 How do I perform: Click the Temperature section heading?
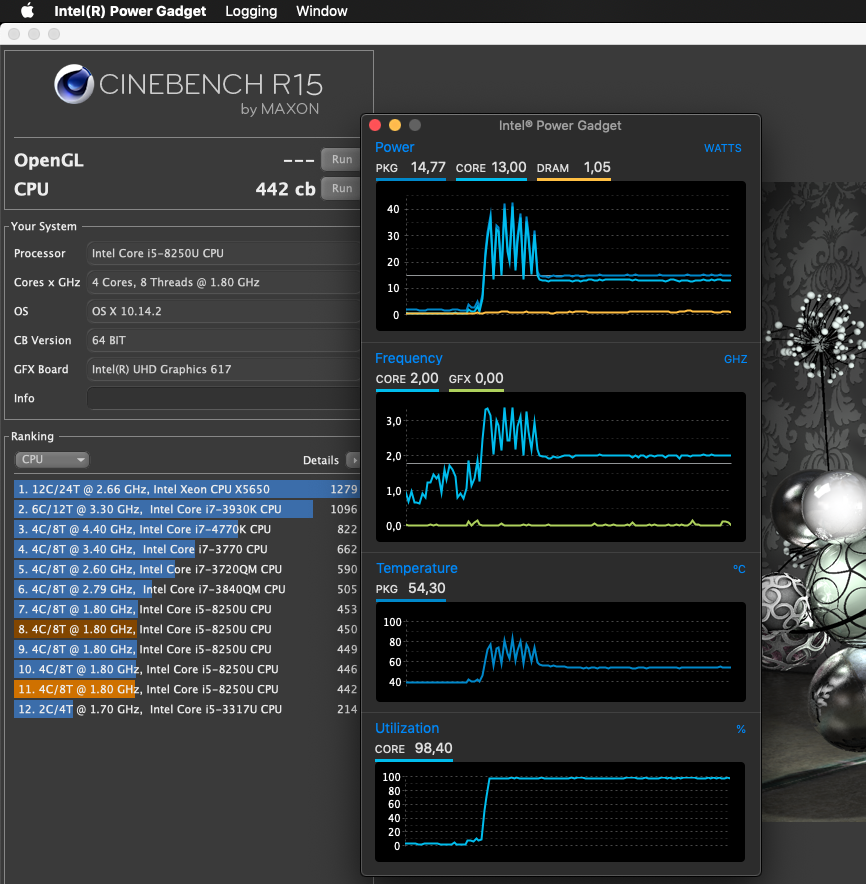point(417,568)
